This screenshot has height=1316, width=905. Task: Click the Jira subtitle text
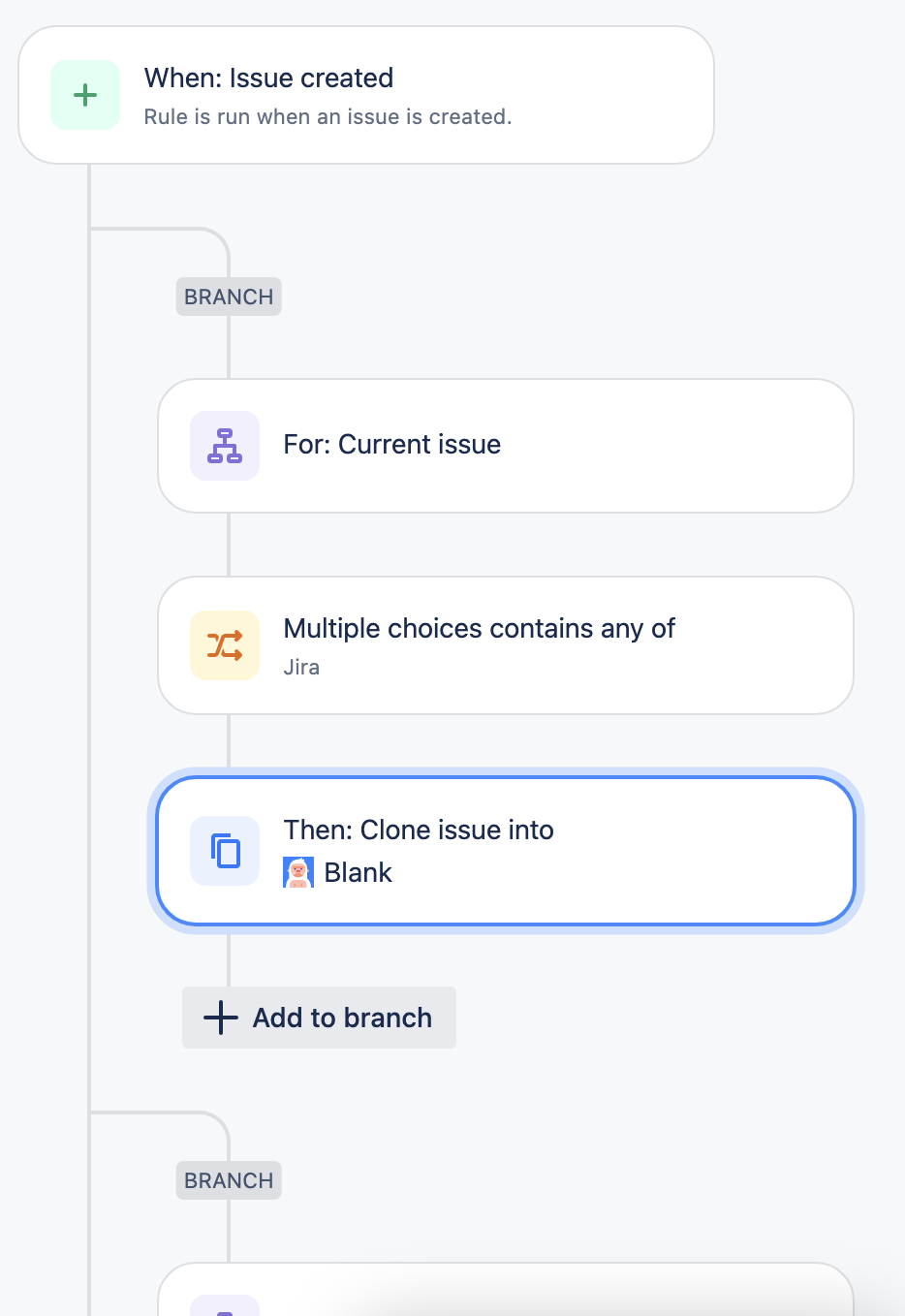[x=301, y=667]
